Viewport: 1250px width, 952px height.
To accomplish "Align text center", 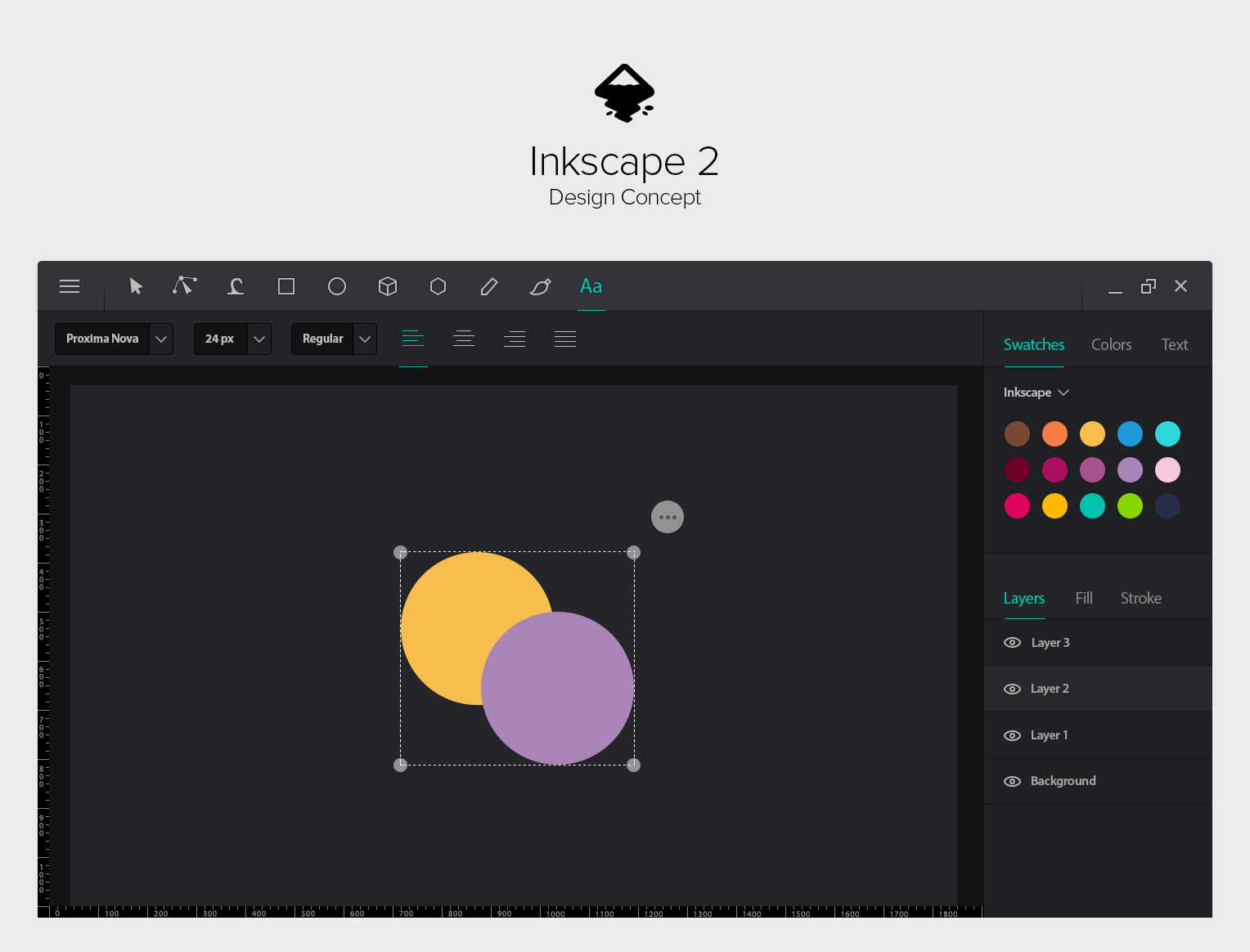I will pyautogui.click(x=464, y=339).
